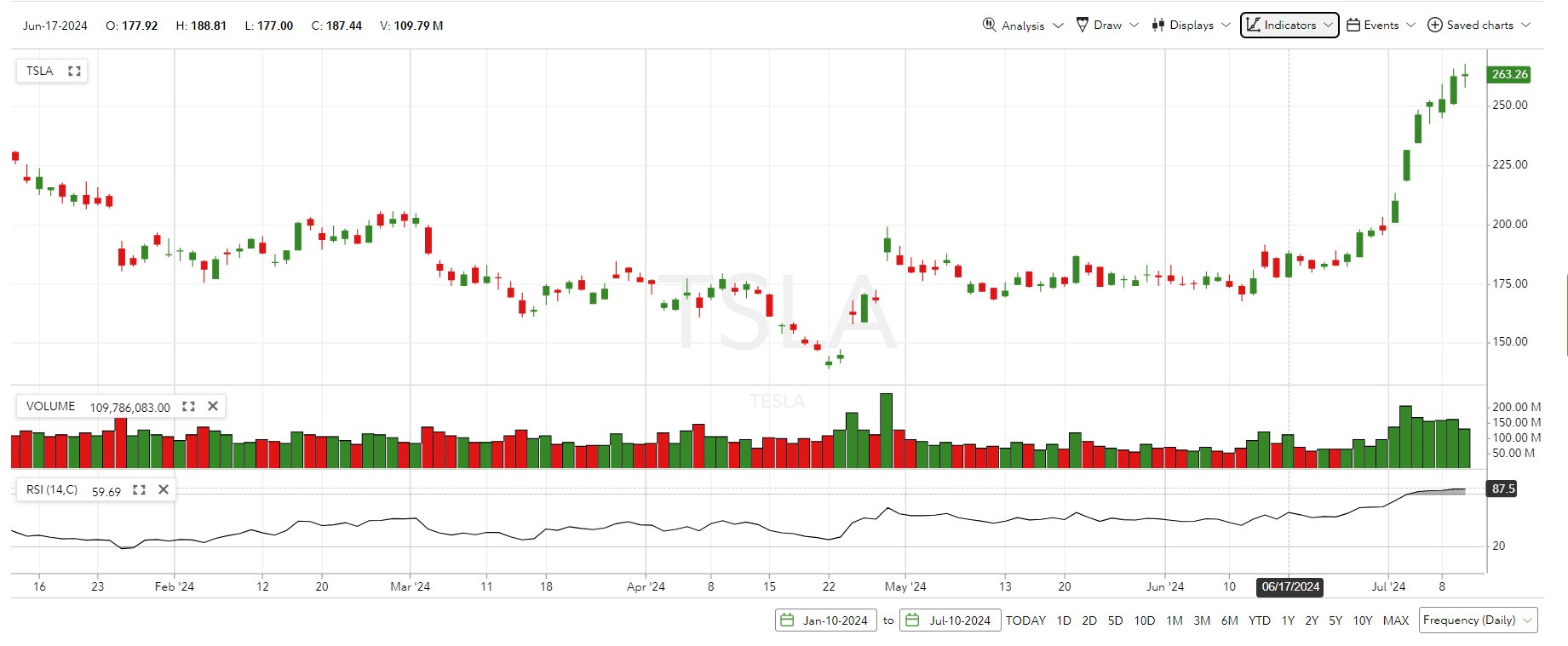This screenshot has width=1568, height=646.
Task: Select the 1D time range
Action: click(x=1064, y=620)
